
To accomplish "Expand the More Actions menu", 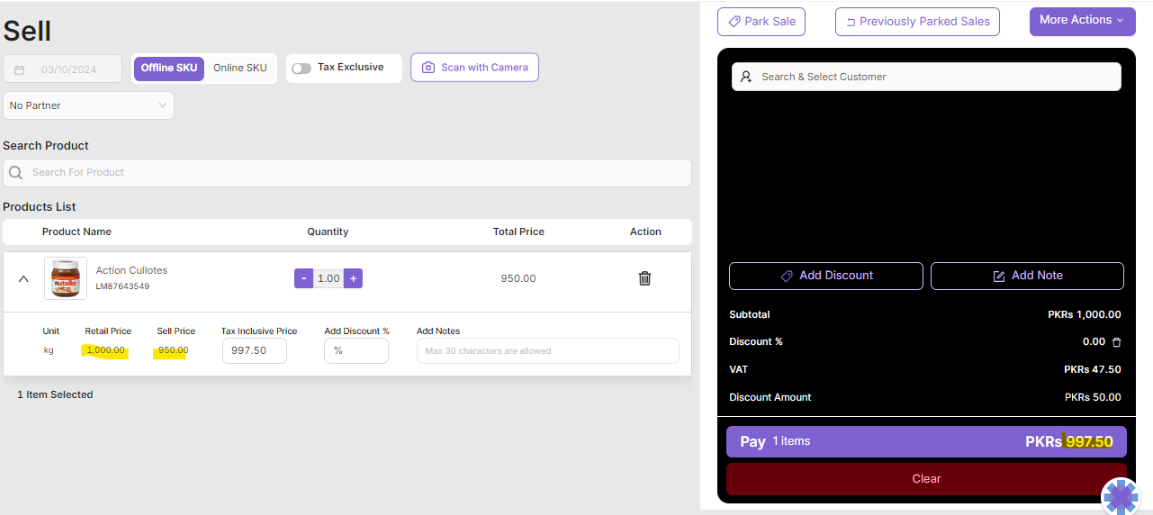I will [x=1082, y=20].
